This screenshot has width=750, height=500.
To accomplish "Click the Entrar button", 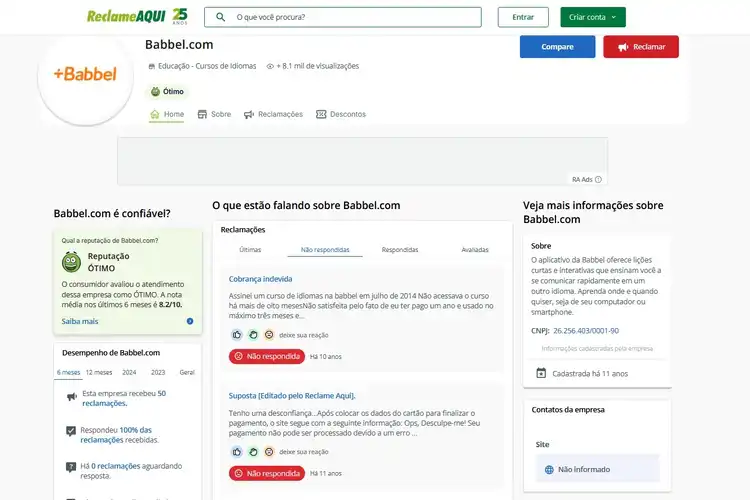I will [x=523, y=17].
